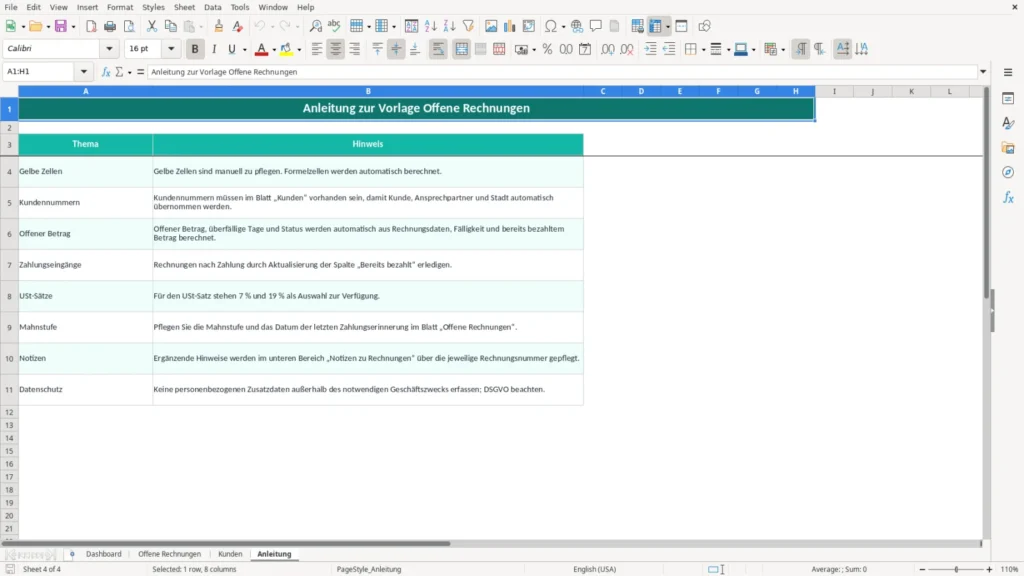Click the Save document icon
The height and width of the screenshot is (576, 1024).
click(x=61, y=26)
